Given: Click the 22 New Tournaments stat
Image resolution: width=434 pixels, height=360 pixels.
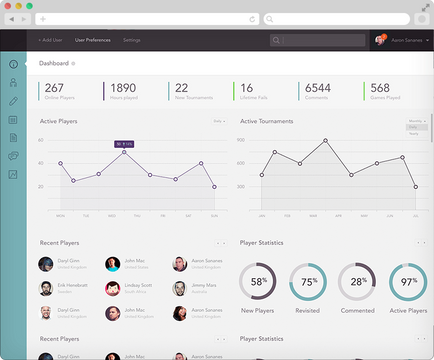Looking at the screenshot, I should [191, 91].
